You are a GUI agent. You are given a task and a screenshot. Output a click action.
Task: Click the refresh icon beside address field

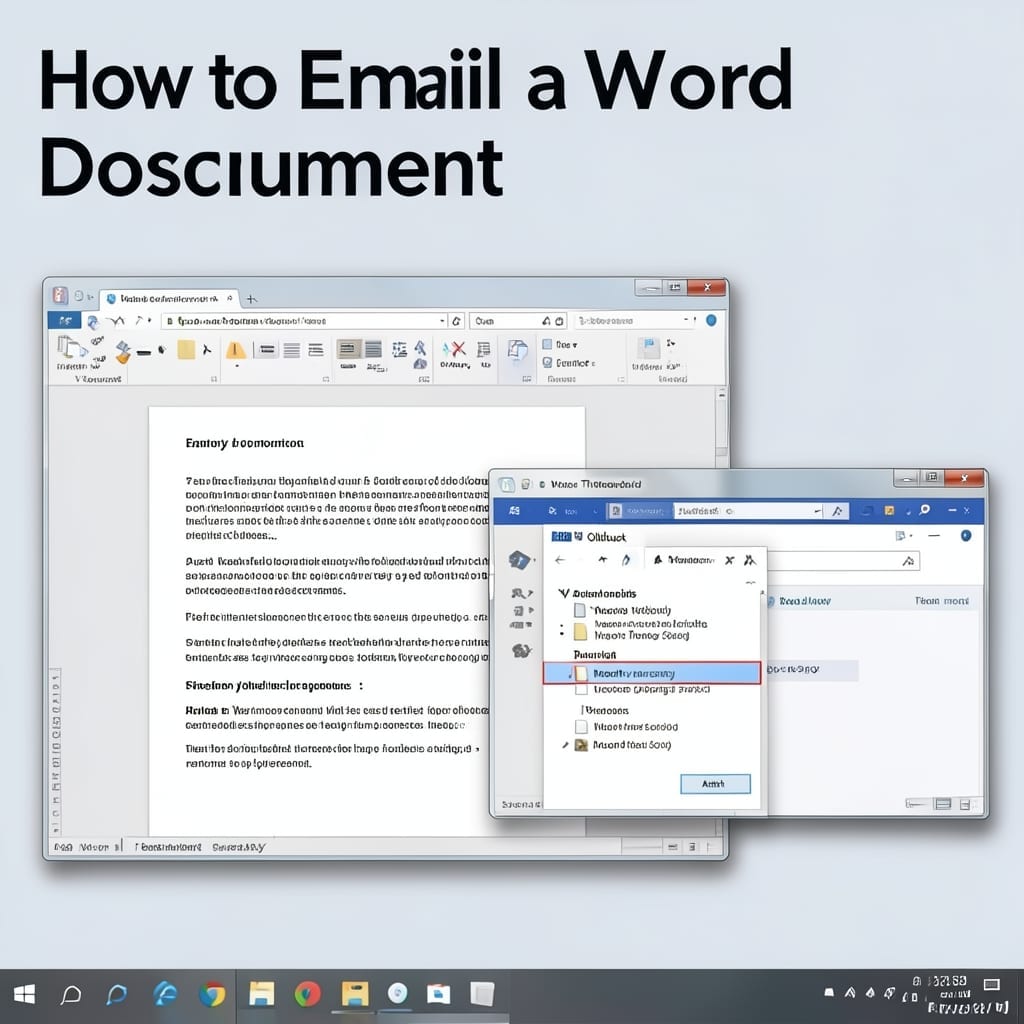456,321
